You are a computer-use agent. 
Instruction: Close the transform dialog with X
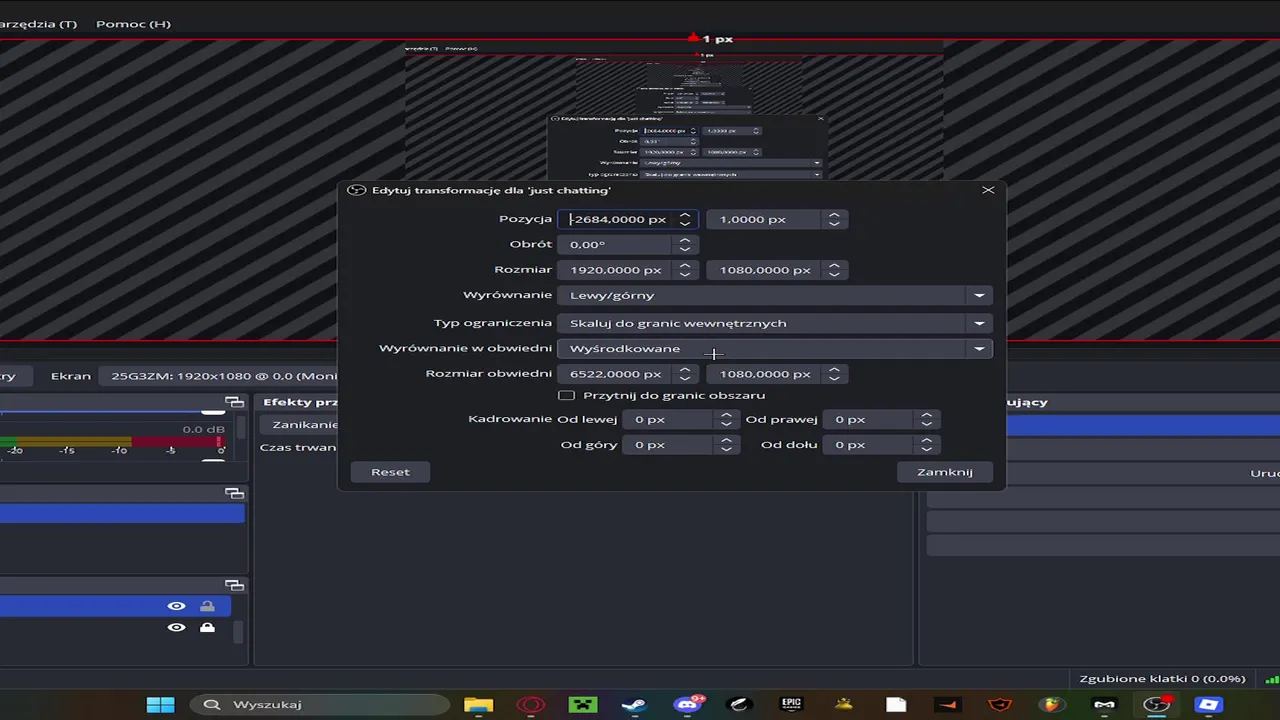point(988,190)
